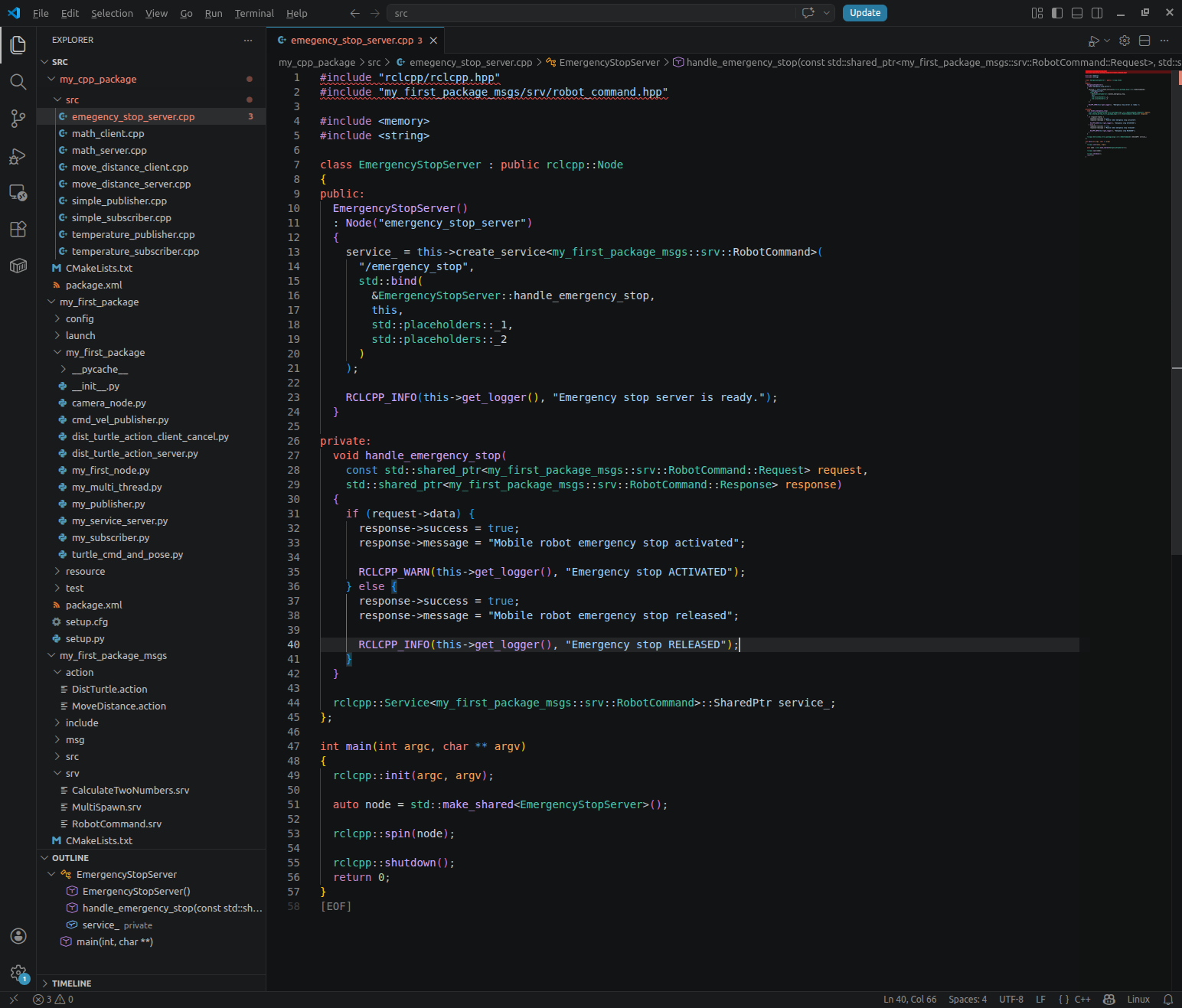Change language mode C++ in status bar
Image resolution: width=1182 pixels, height=1008 pixels.
(x=1082, y=1000)
